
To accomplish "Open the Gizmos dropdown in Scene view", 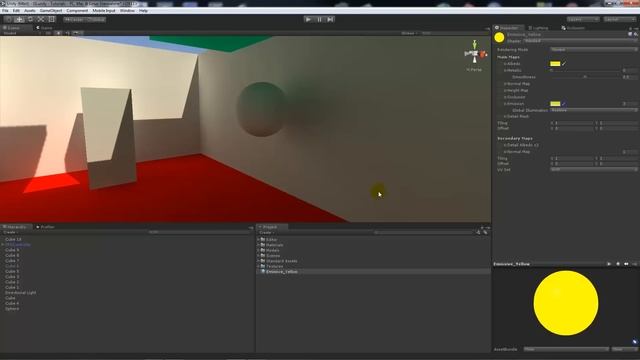I will 409,33.
